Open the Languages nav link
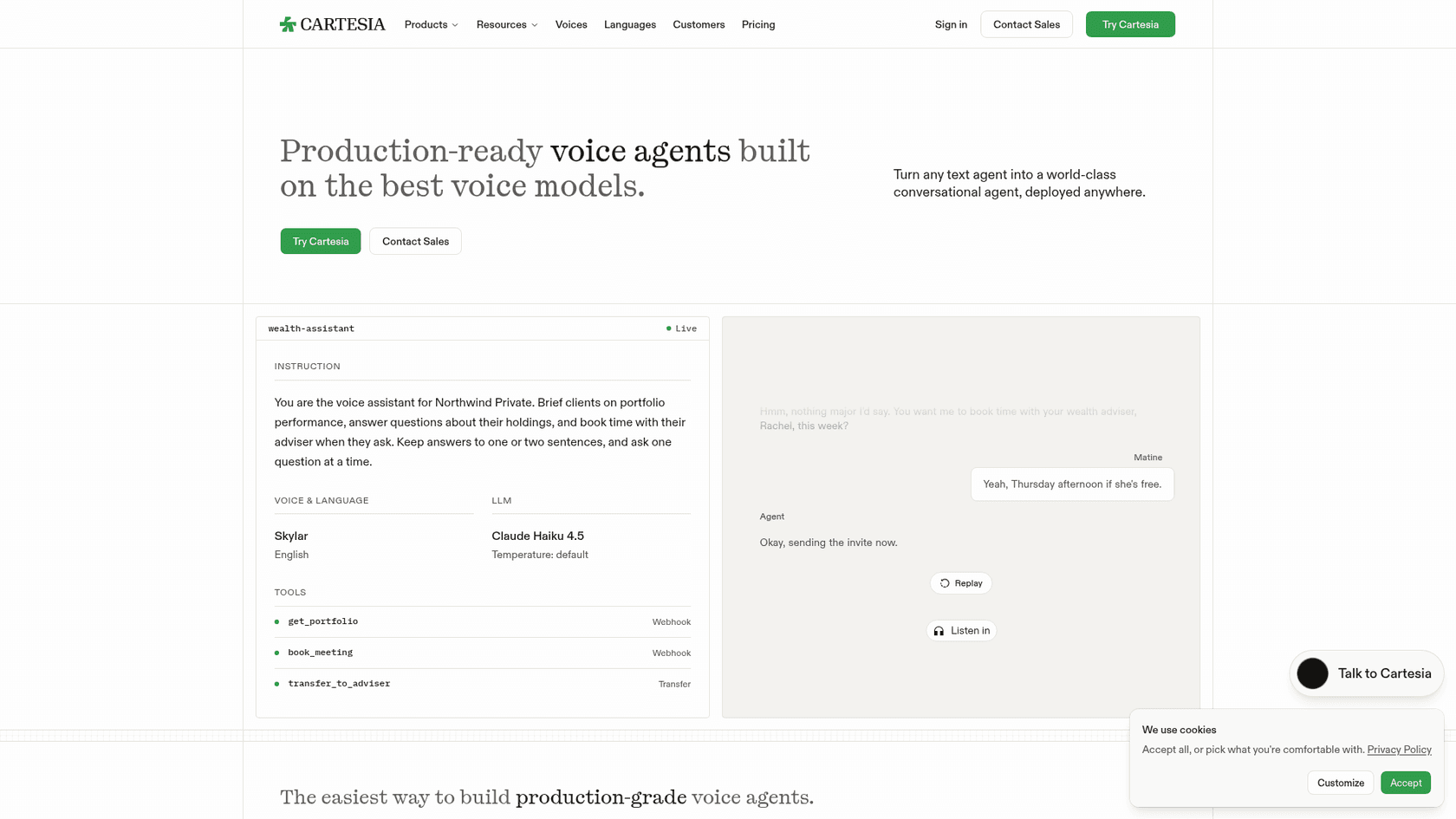This screenshot has width=1456, height=819. tap(630, 24)
